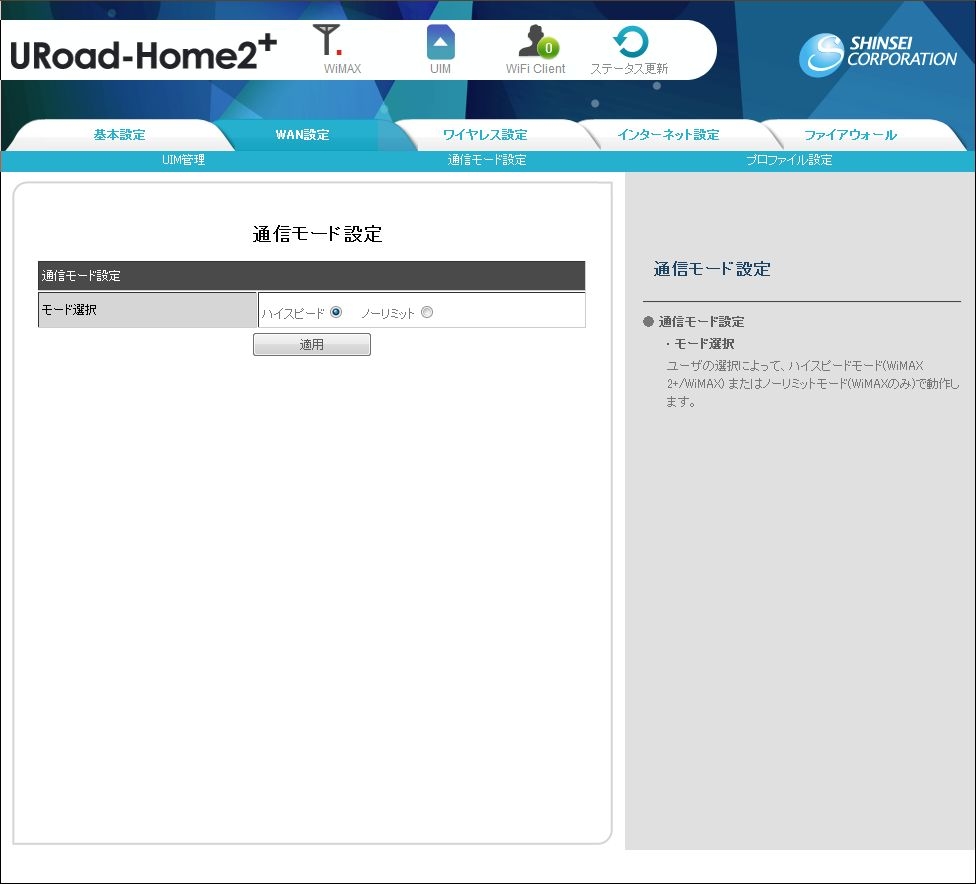Viewport: 976px width, 884px height.
Task: Click the WiMAX antenna status icon
Action: (328, 40)
